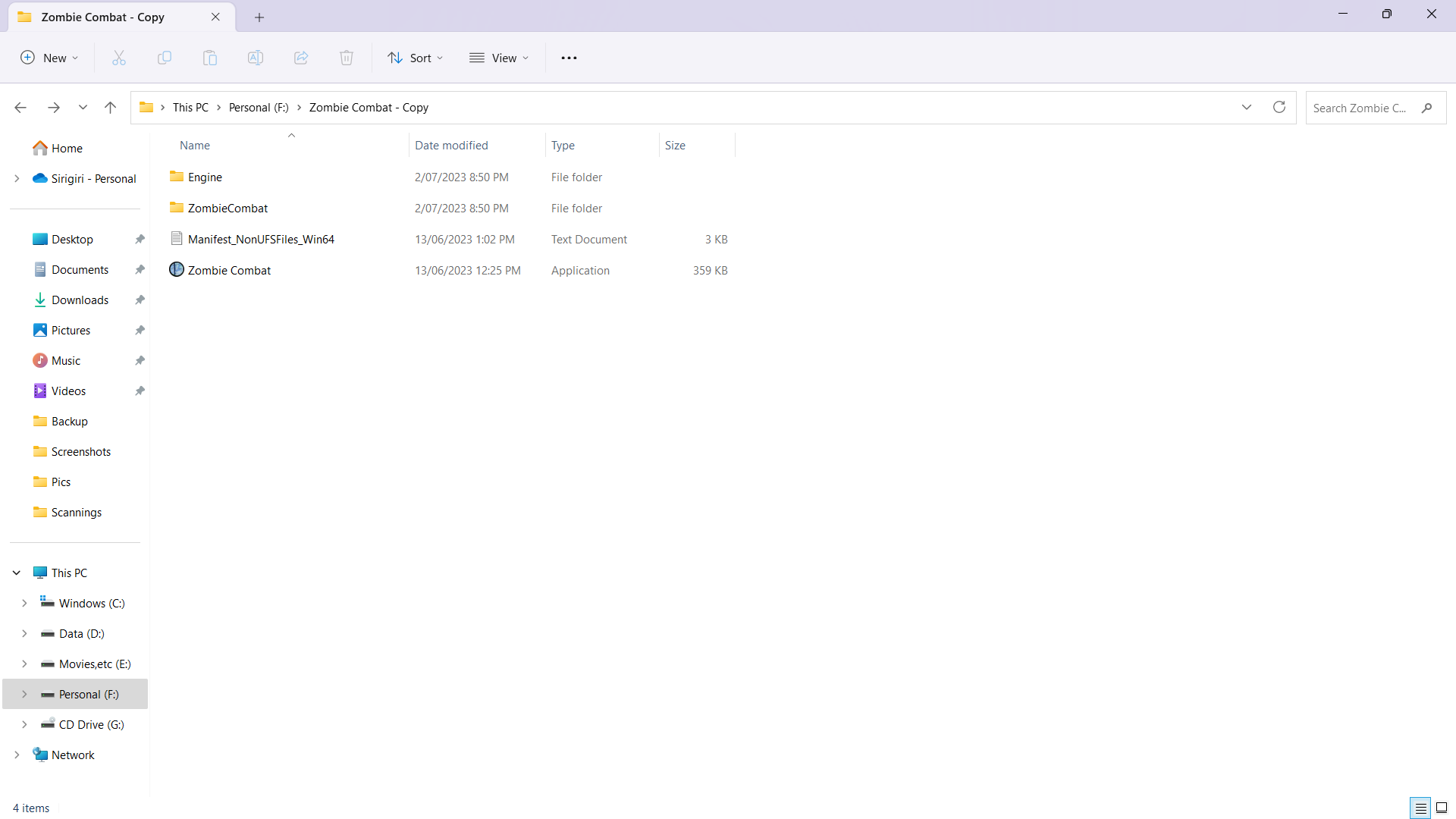Click the Copy icon in the toolbar
The height and width of the screenshot is (819, 1456).
164,58
